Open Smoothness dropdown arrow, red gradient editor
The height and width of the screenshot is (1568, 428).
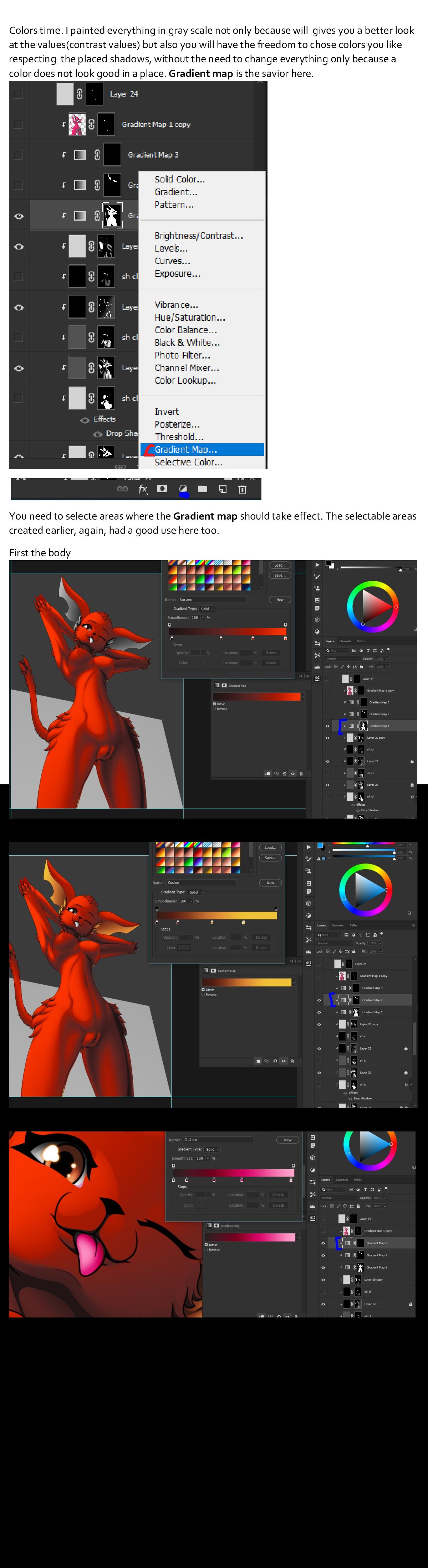pos(203,618)
